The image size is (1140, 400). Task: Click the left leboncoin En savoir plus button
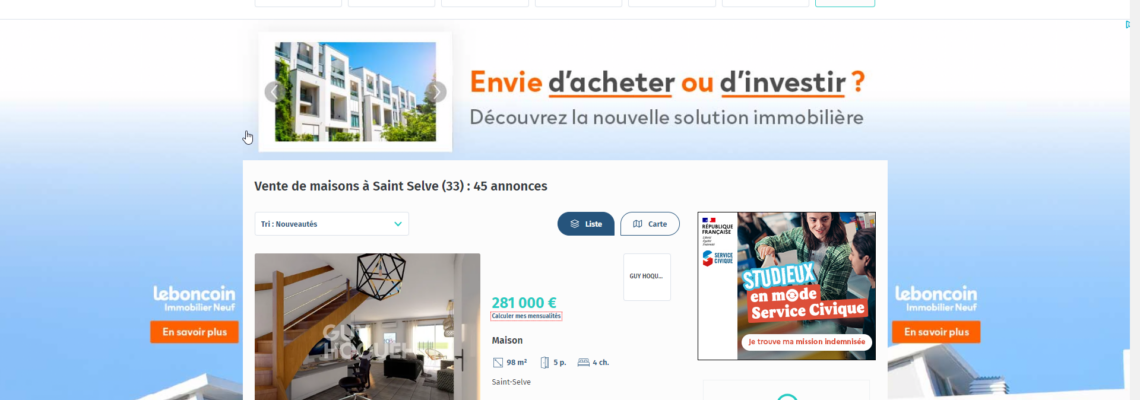194,332
